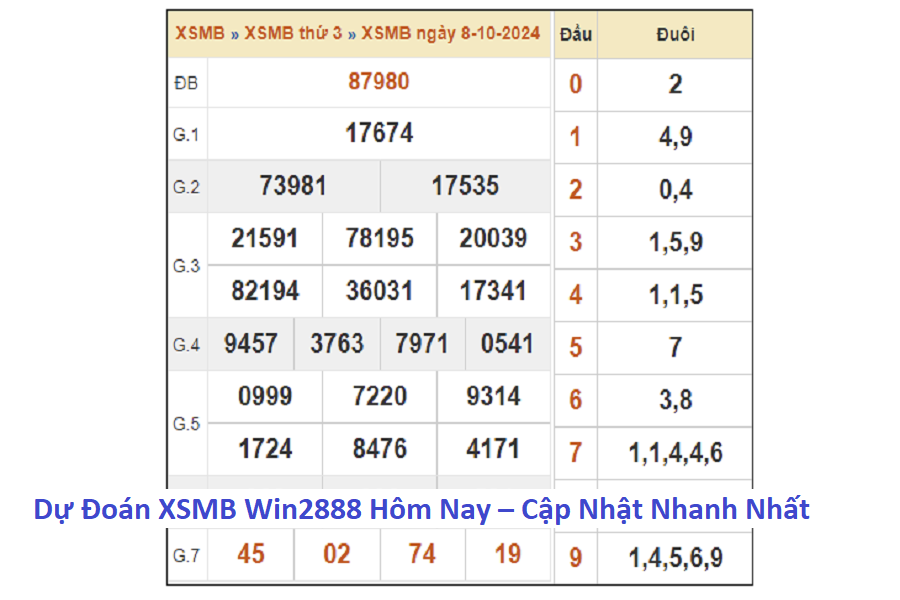Click the special prize number 87980
Viewport: 900px width, 600px height.
click(379, 81)
